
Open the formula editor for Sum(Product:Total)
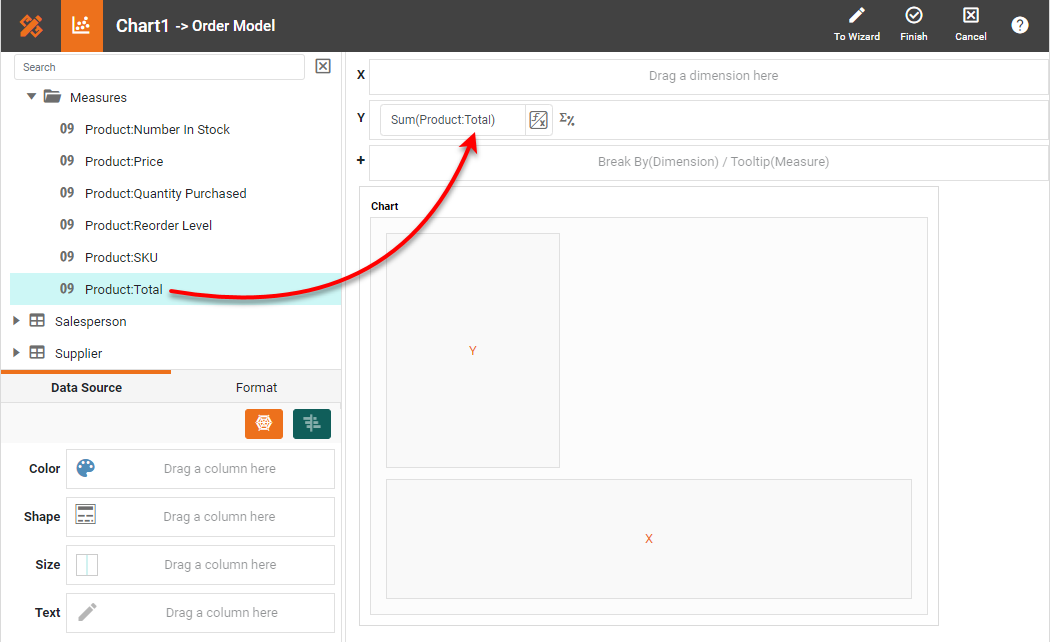click(538, 118)
